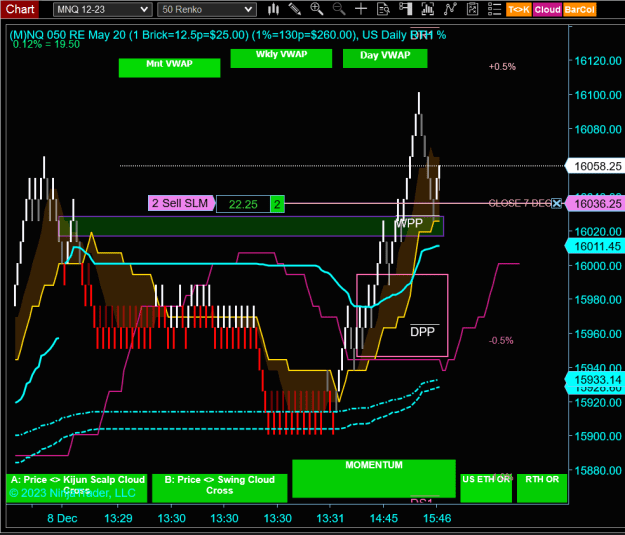Click the 0.12% = 19.50 readout text

click(46, 44)
